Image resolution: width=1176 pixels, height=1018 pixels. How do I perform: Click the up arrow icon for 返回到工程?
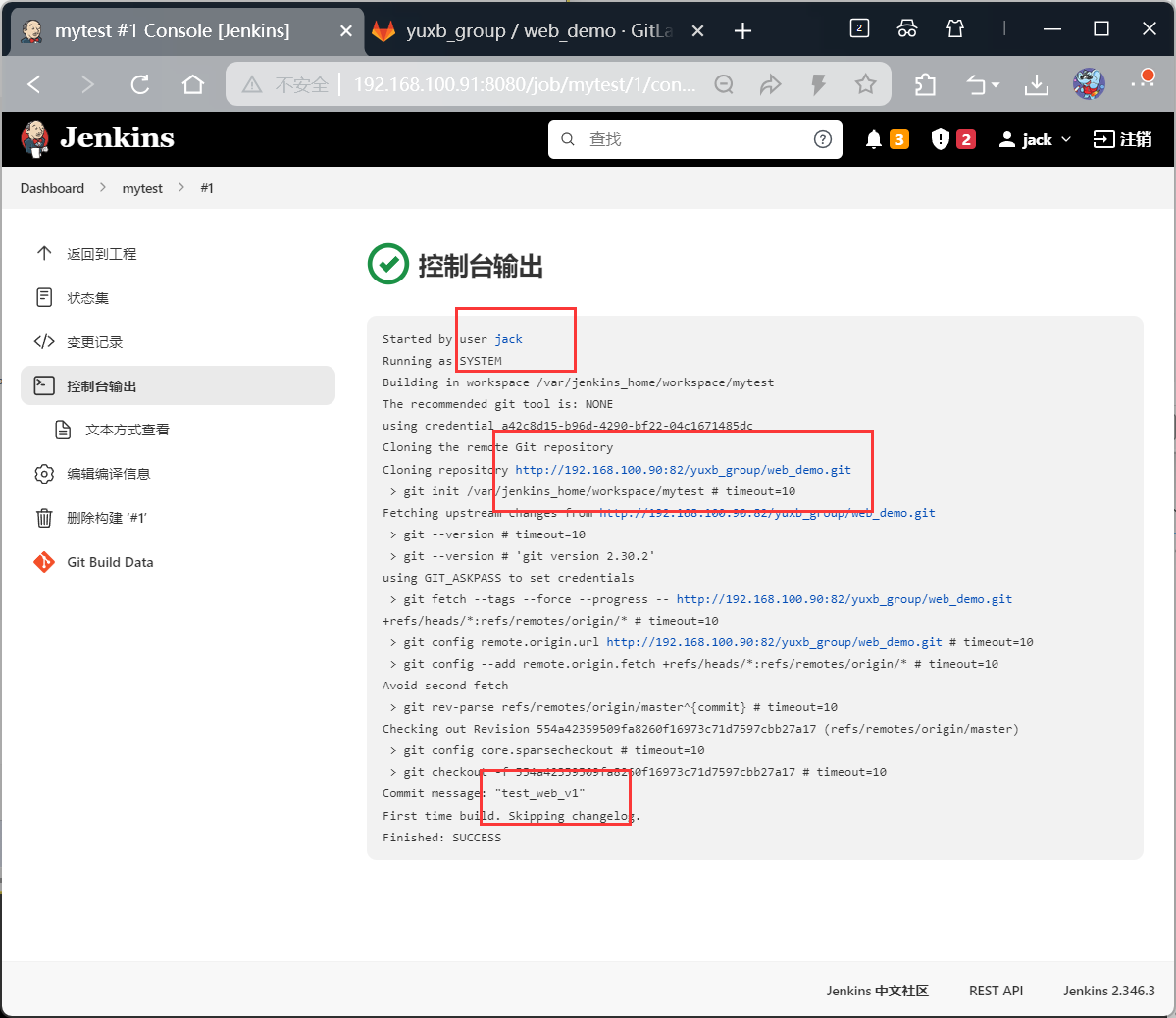(44, 254)
